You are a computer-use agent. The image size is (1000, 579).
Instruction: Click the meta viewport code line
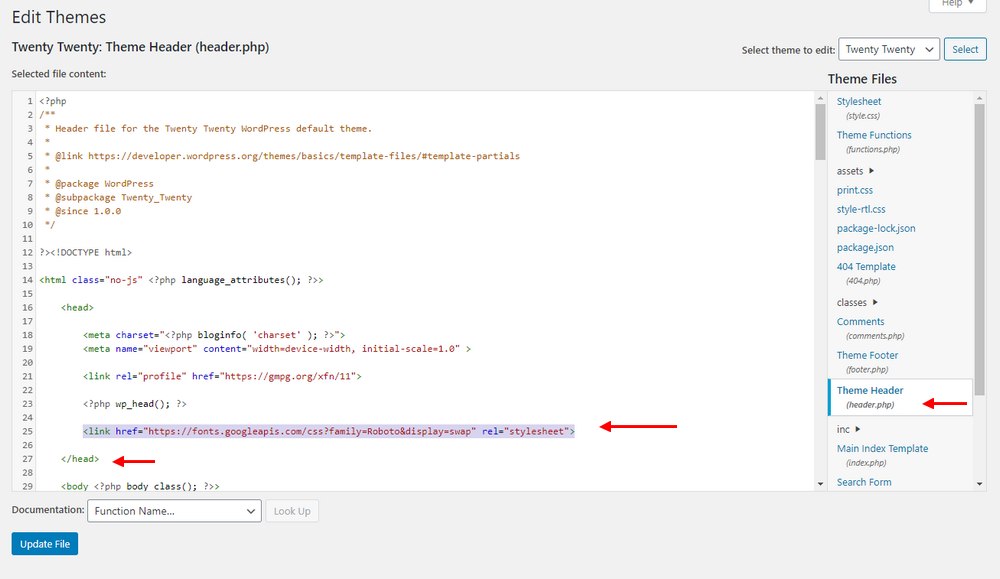tap(277, 349)
